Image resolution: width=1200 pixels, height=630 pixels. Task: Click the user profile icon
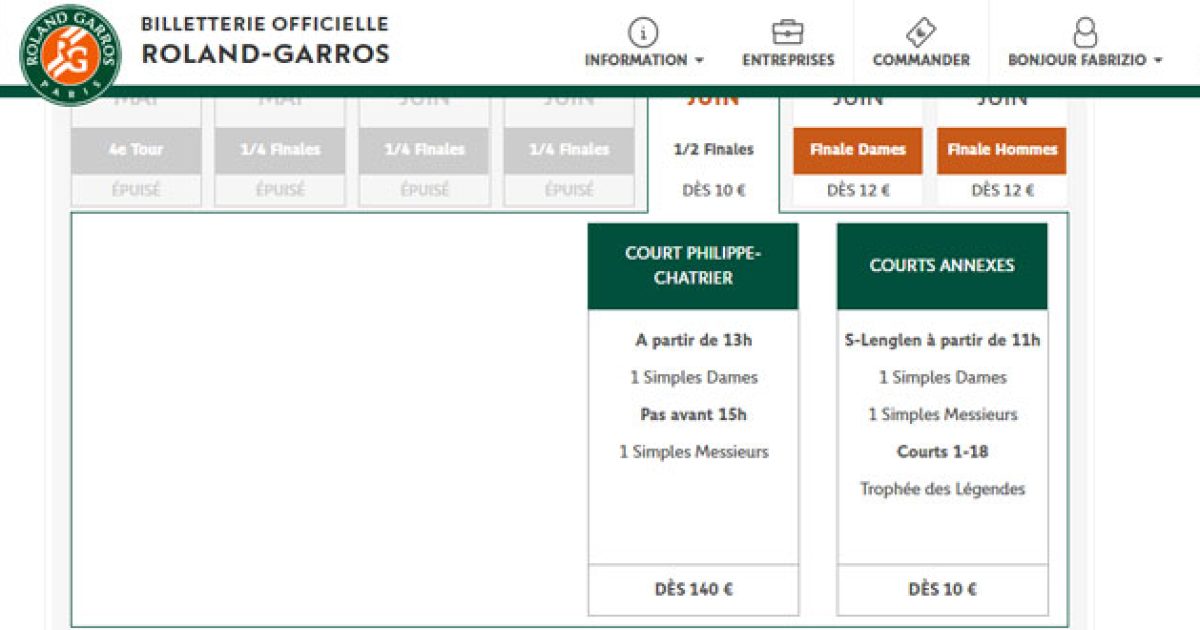point(1085,32)
